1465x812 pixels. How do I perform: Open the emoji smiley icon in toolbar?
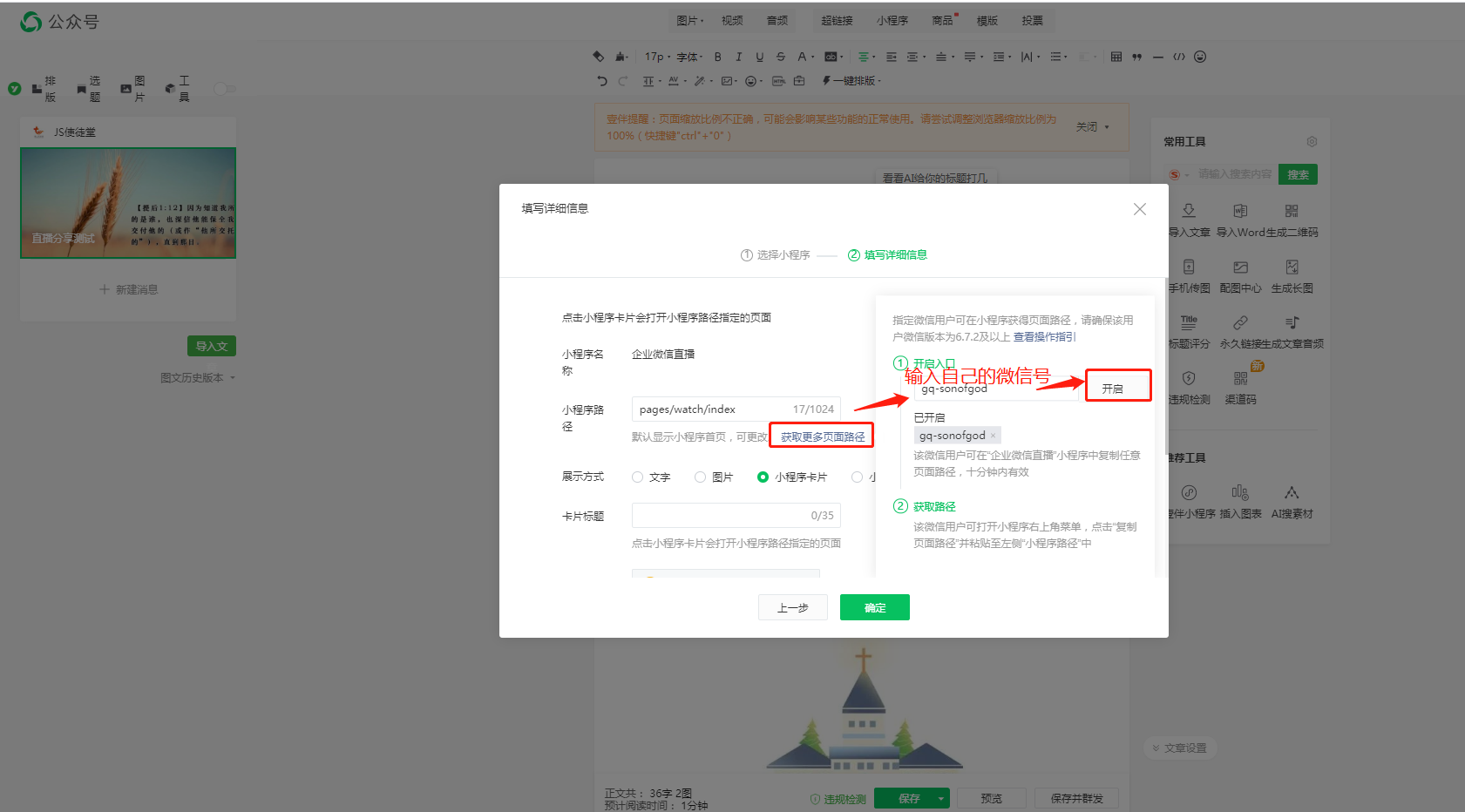point(1200,57)
